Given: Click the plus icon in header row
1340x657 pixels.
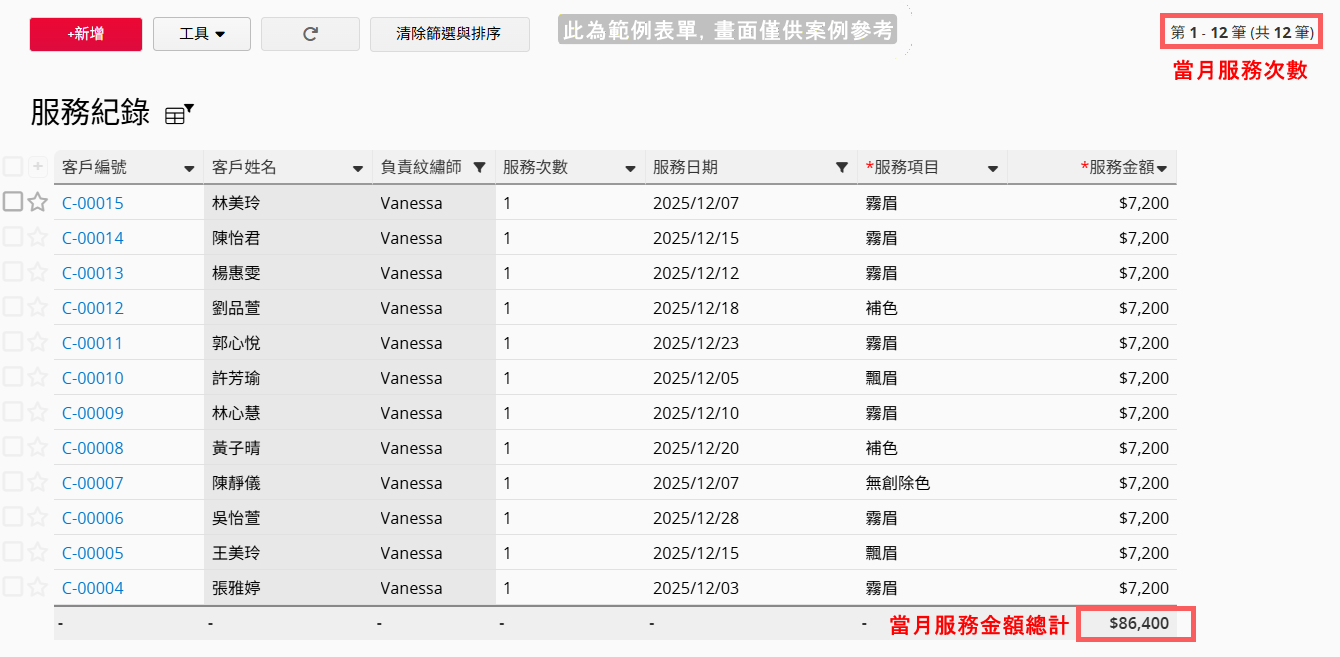Looking at the screenshot, I should coord(38,167).
